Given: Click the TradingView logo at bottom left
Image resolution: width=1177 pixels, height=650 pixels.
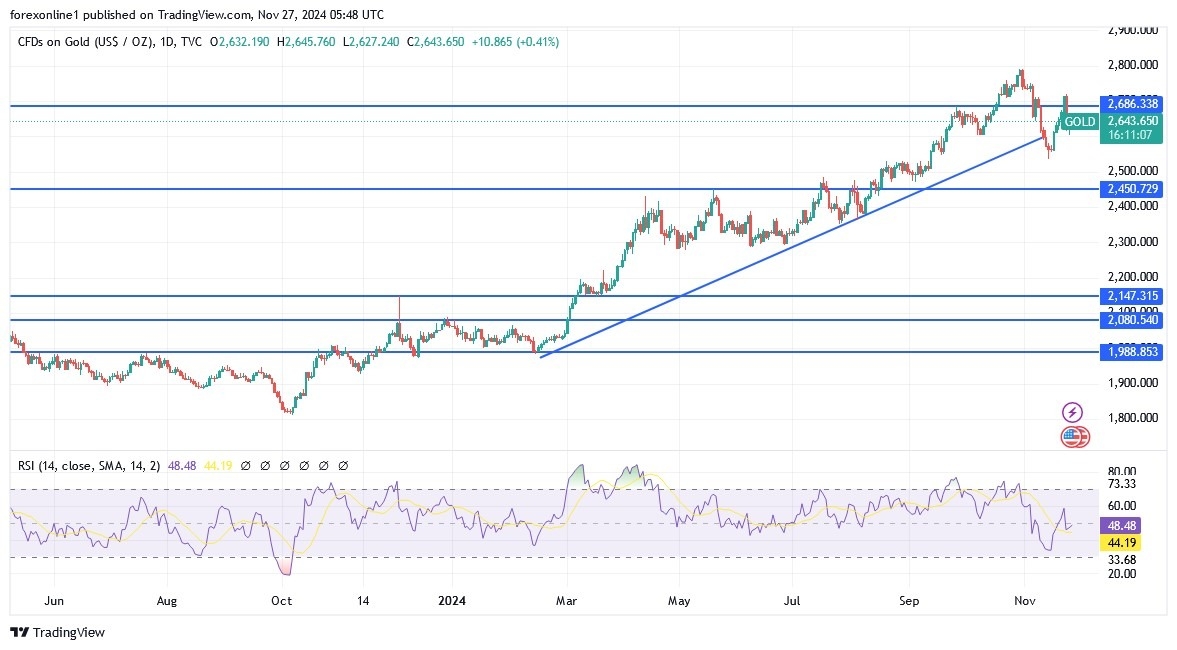Looking at the screenshot, I should pyautogui.click(x=55, y=633).
